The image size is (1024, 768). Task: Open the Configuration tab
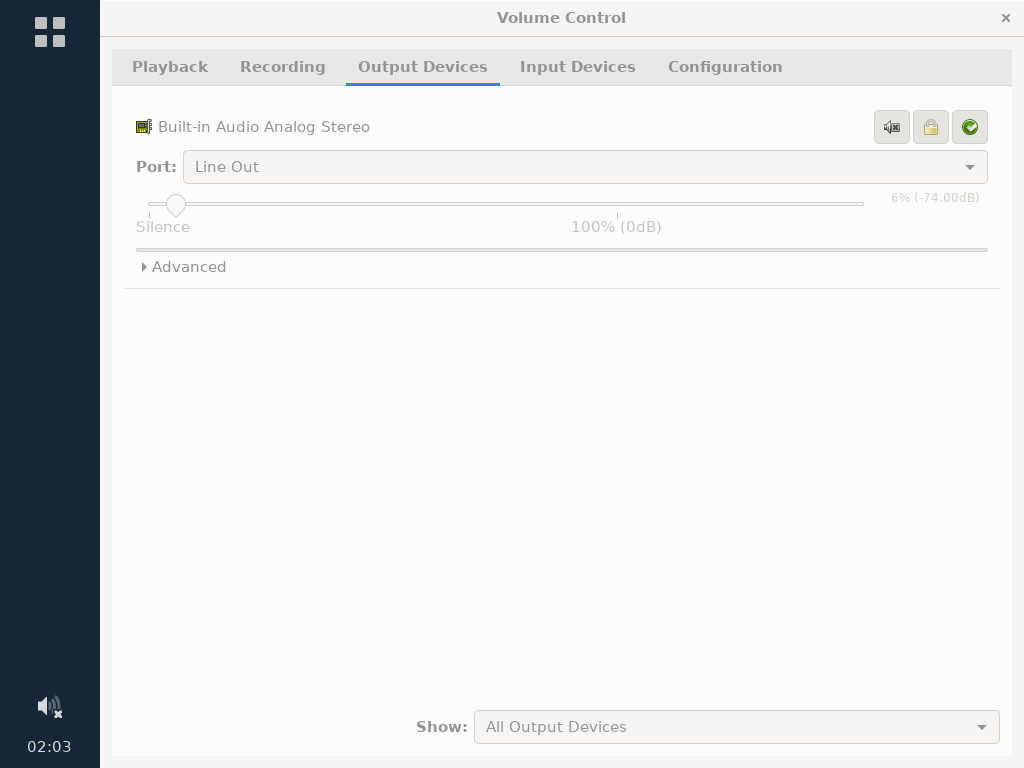coord(725,67)
